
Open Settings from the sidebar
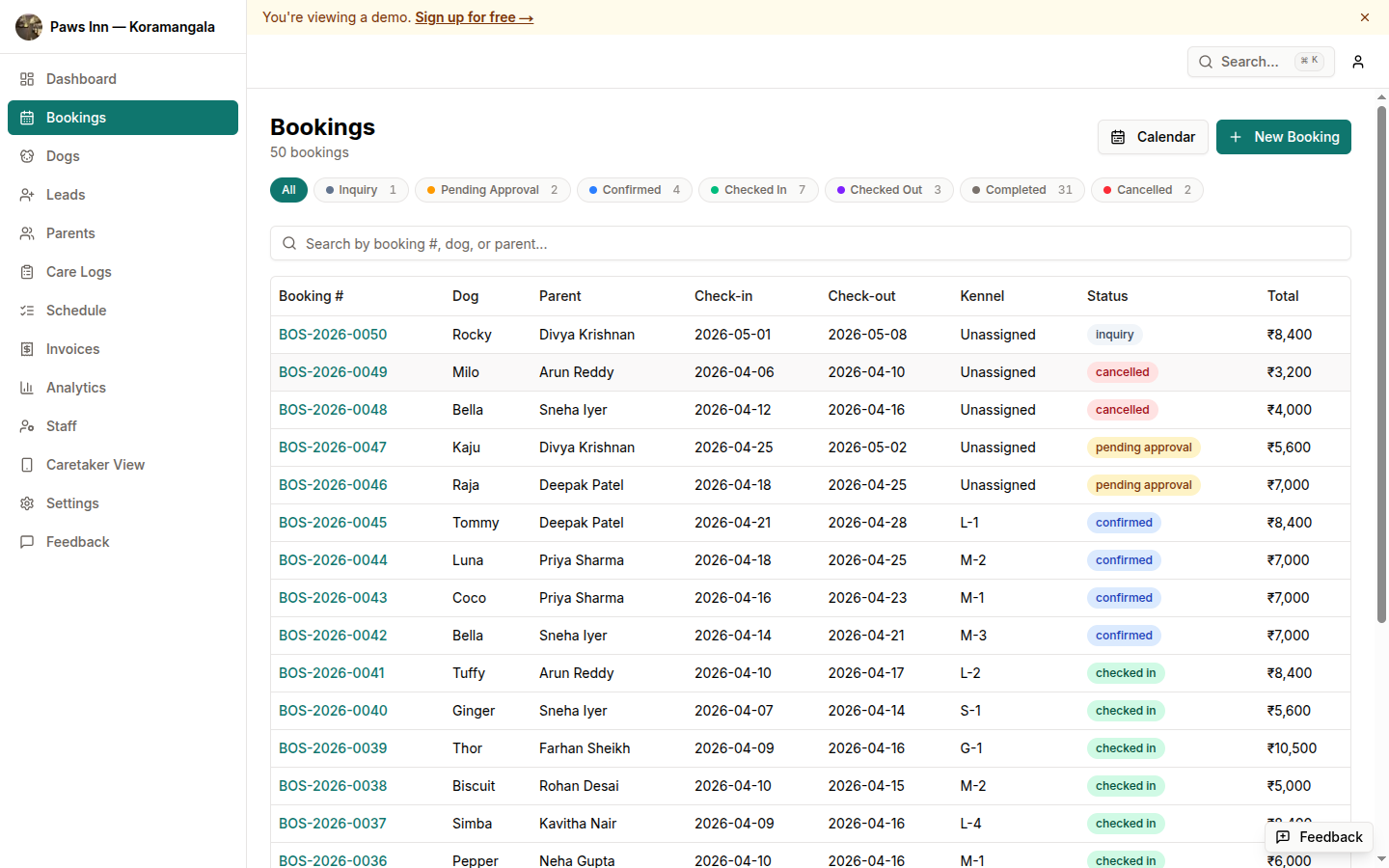click(72, 502)
